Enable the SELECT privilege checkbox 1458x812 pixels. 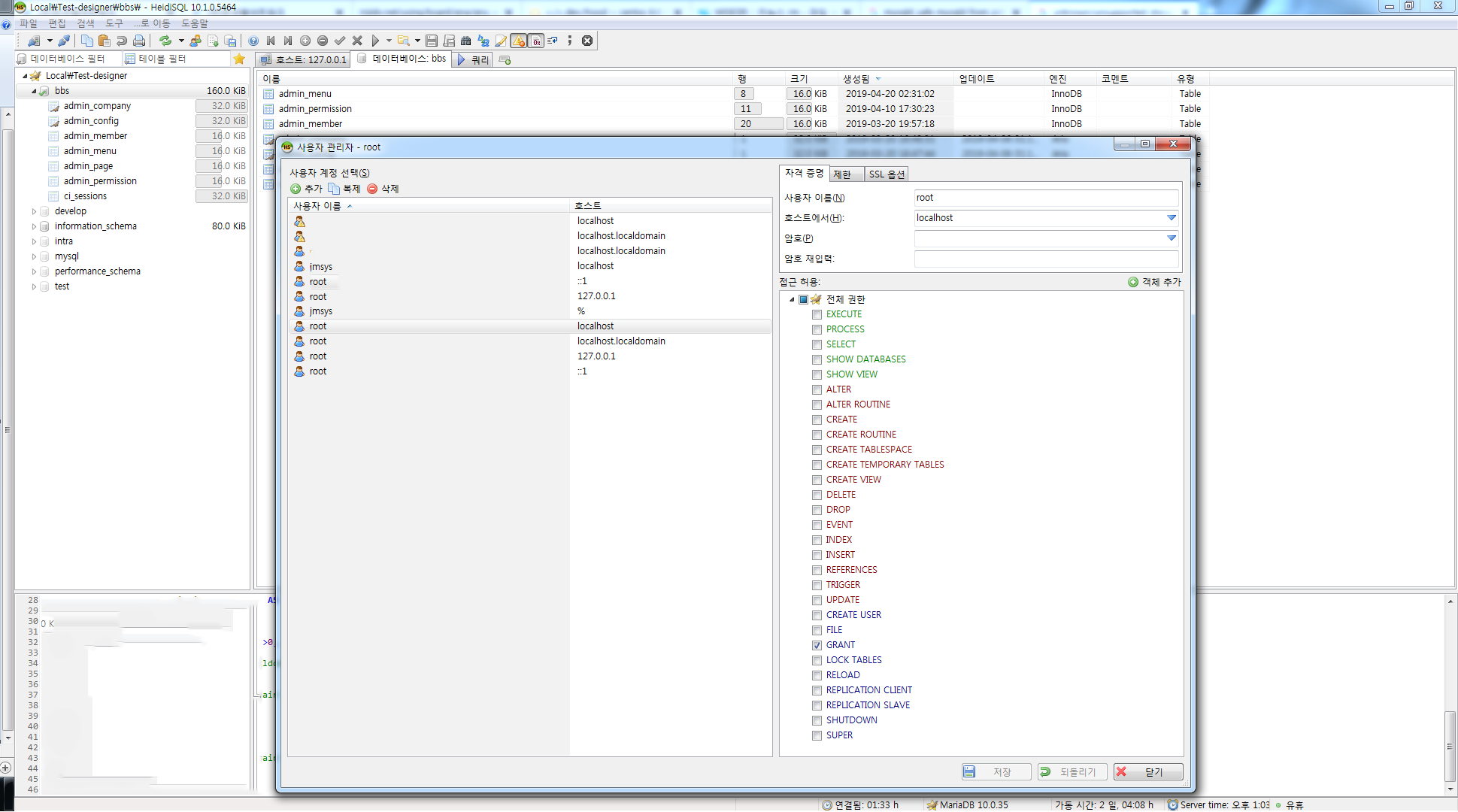click(817, 344)
